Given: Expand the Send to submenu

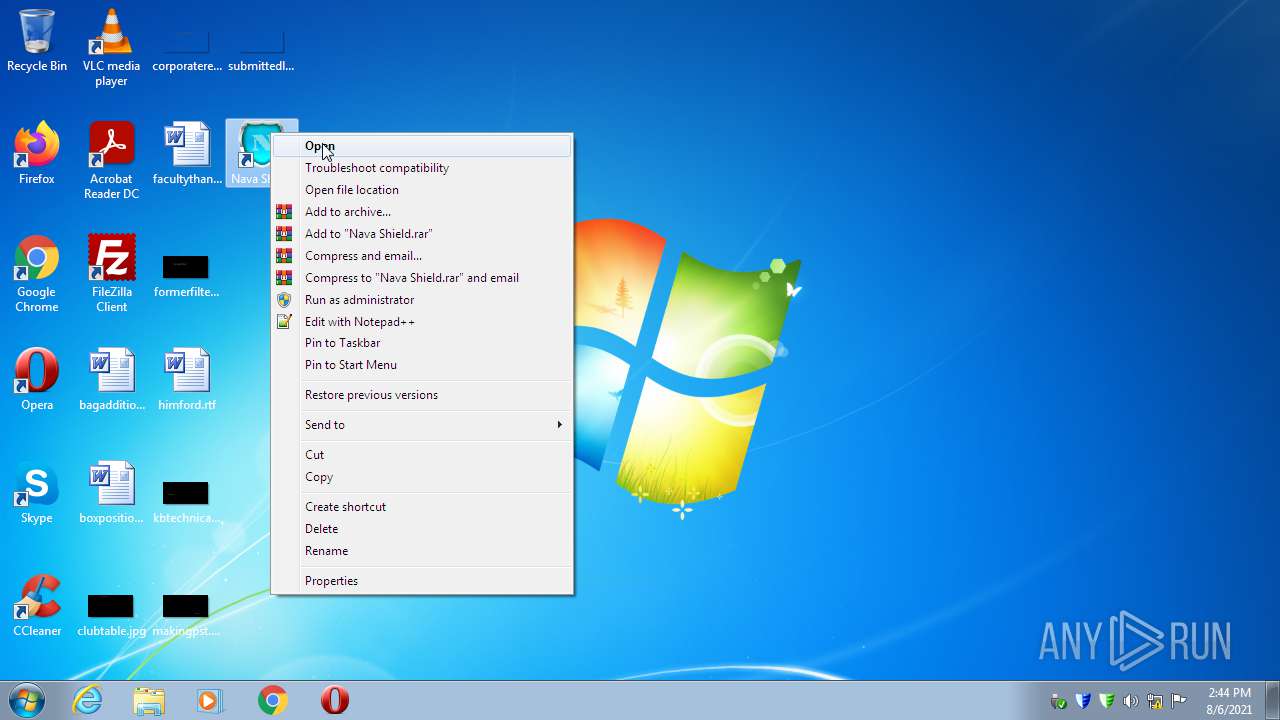Looking at the screenshot, I should 422,425.
